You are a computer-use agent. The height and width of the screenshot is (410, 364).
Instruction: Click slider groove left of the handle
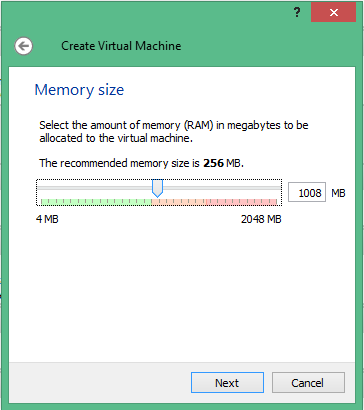94,188
